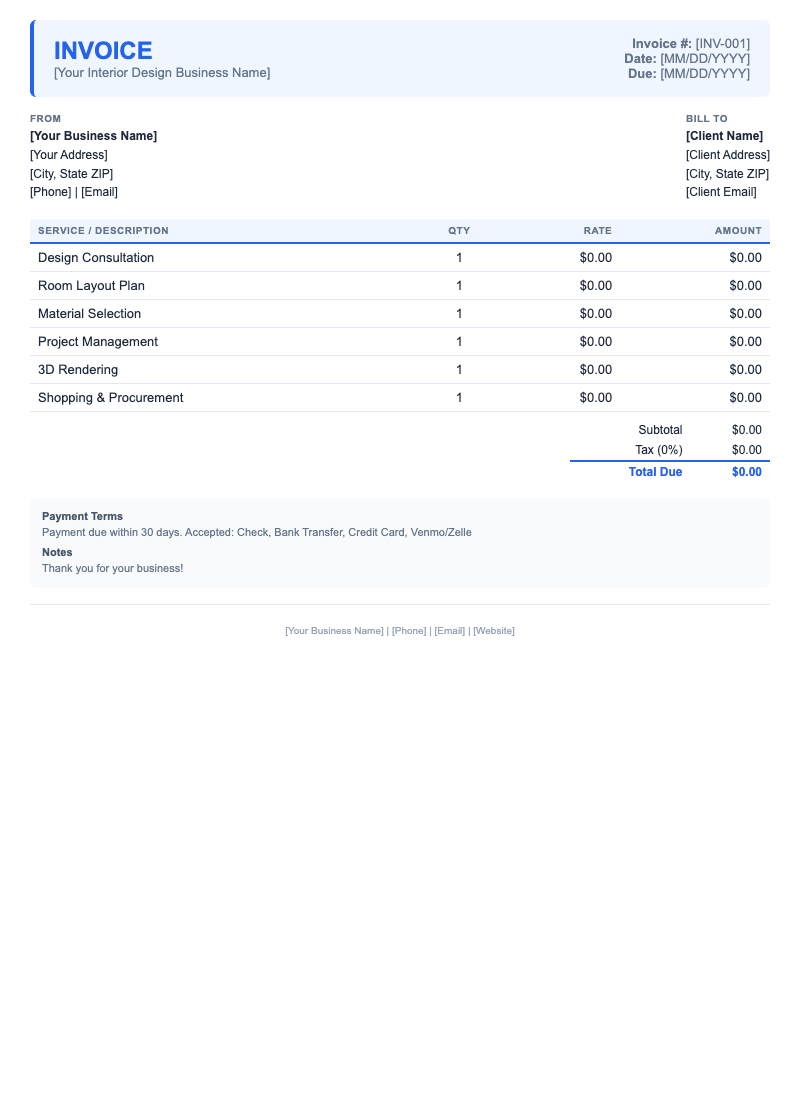Click the quantity in the Design Consultation row

pos(460,258)
